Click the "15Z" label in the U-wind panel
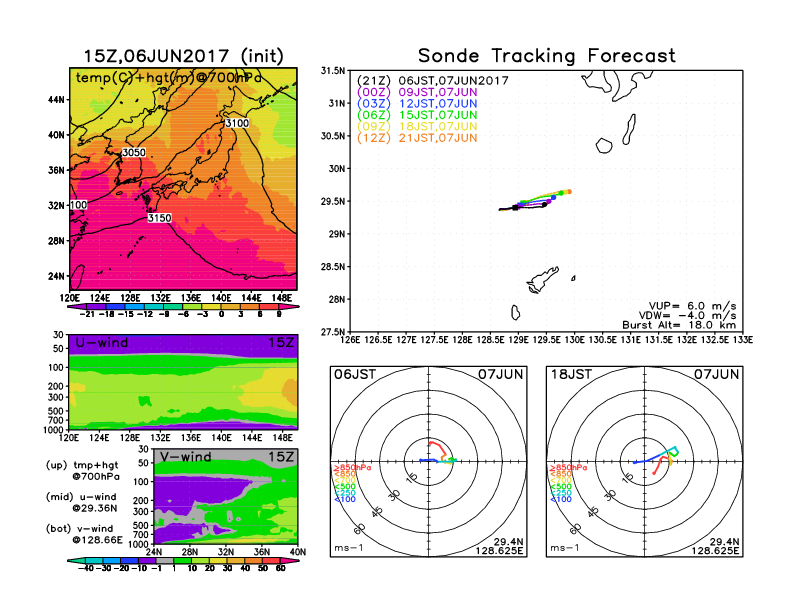The image size is (792, 612). [x=281, y=343]
